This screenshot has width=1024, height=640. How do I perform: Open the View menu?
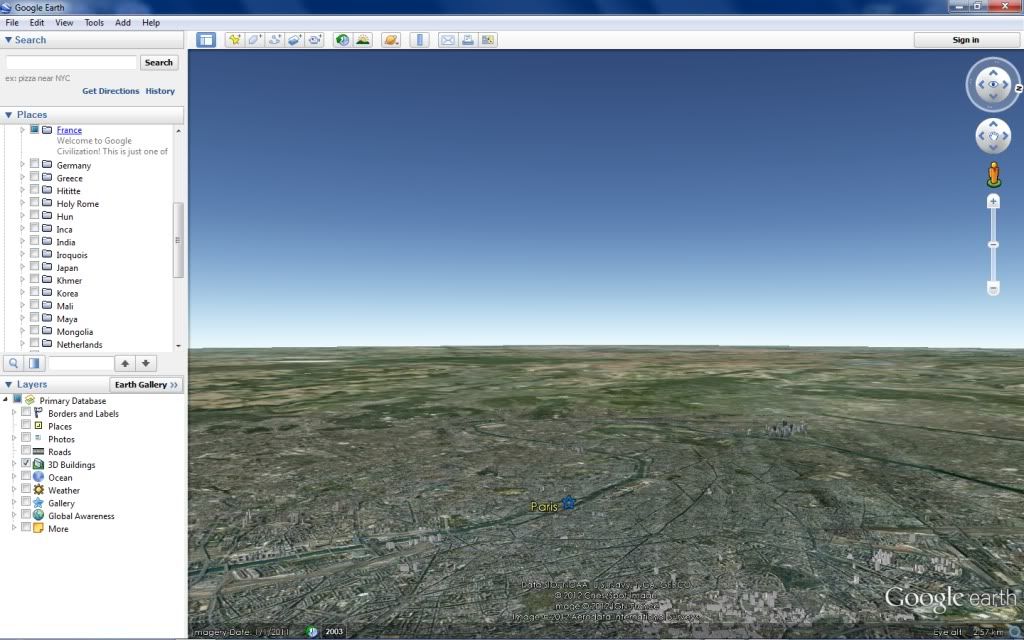click(64, 22)
